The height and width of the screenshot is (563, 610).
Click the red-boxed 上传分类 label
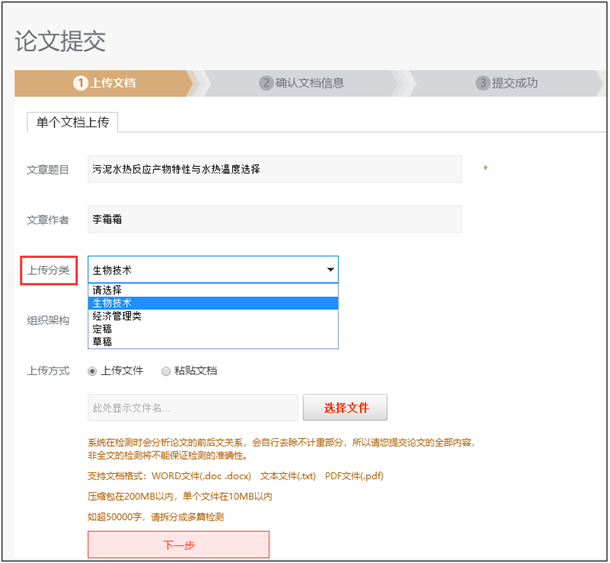tap(49, 270)
